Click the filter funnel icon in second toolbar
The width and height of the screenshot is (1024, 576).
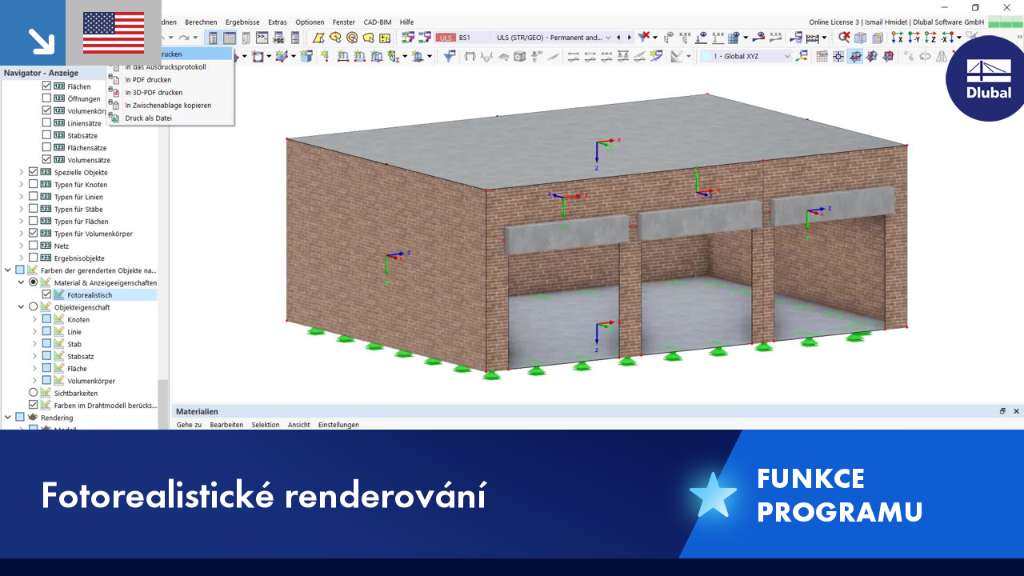(x=449, y=57)
